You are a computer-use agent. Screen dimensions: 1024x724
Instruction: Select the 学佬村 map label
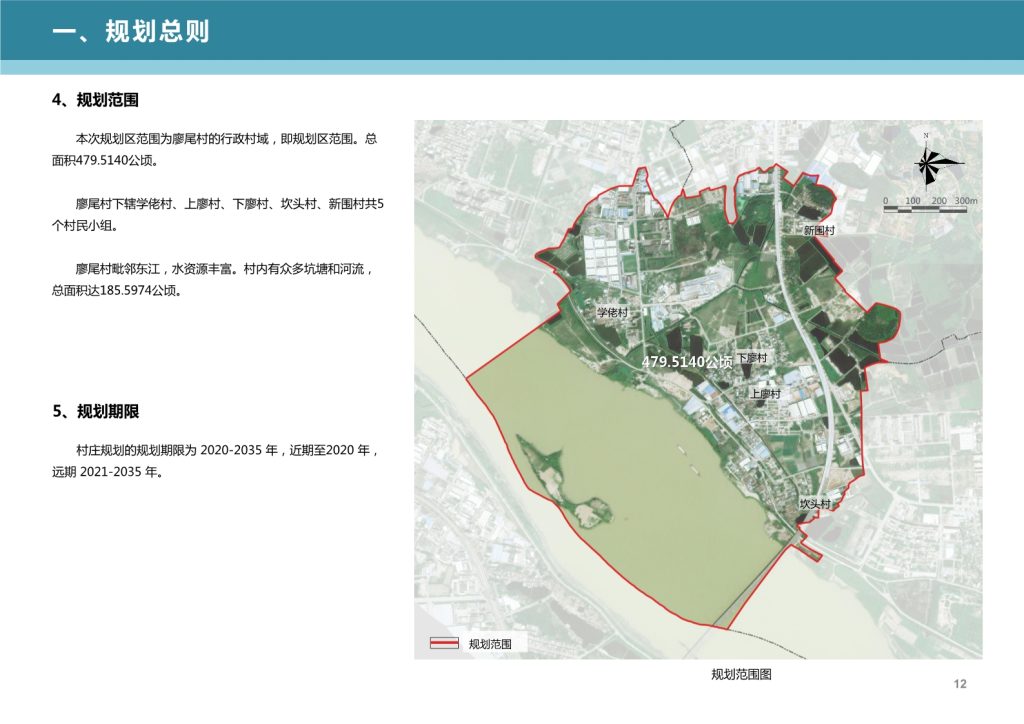click(x=613, y=312)
